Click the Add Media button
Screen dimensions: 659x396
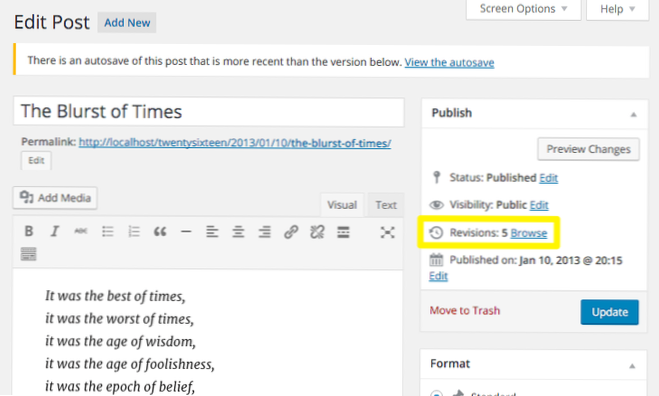(55, 198)
